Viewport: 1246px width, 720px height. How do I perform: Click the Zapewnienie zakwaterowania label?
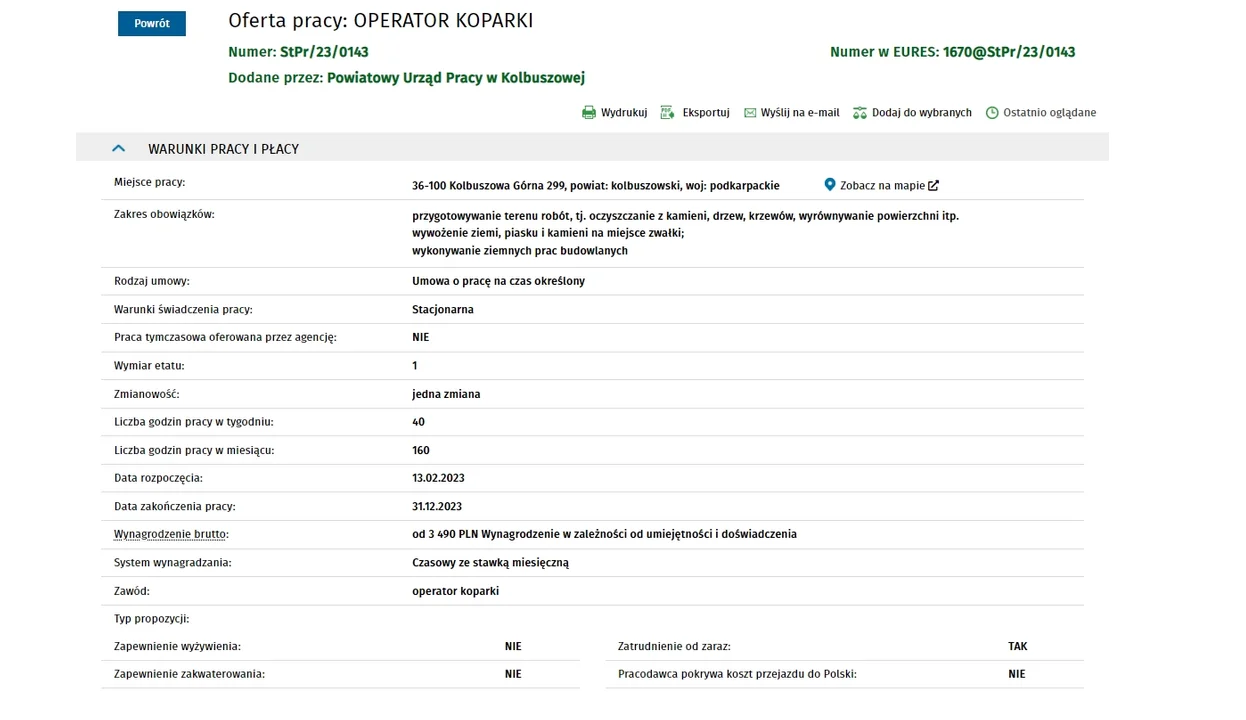click(x=189, y=674)
